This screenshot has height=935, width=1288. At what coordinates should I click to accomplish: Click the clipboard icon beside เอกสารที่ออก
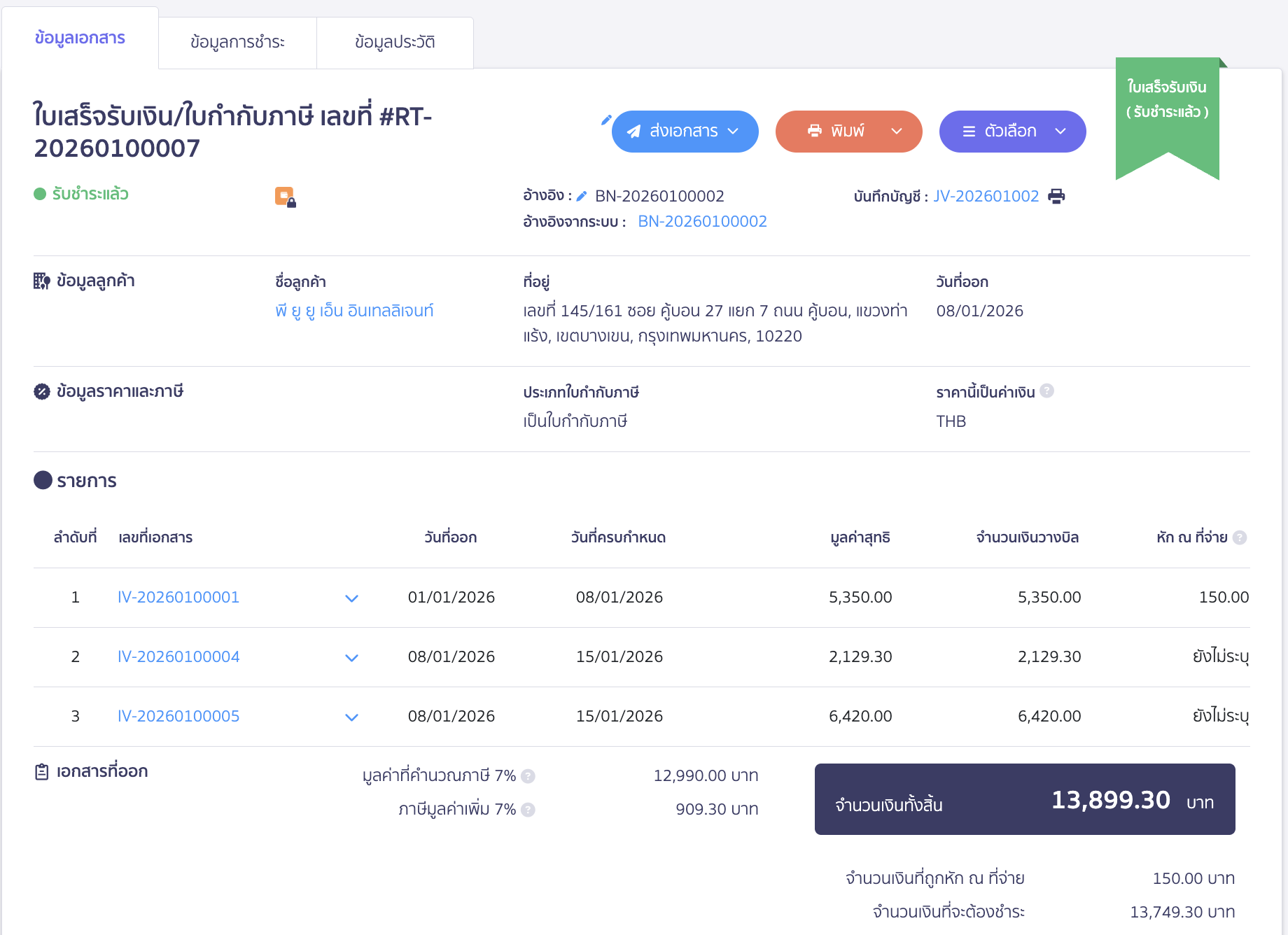43,771
